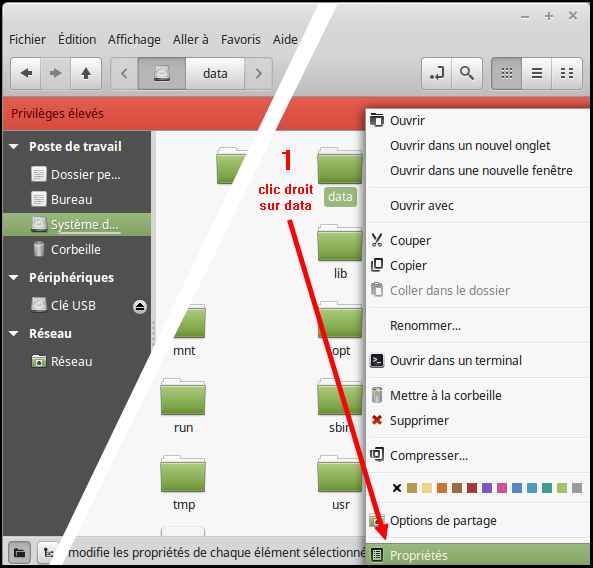Pick the brown folder color swatch

[457, 488]
